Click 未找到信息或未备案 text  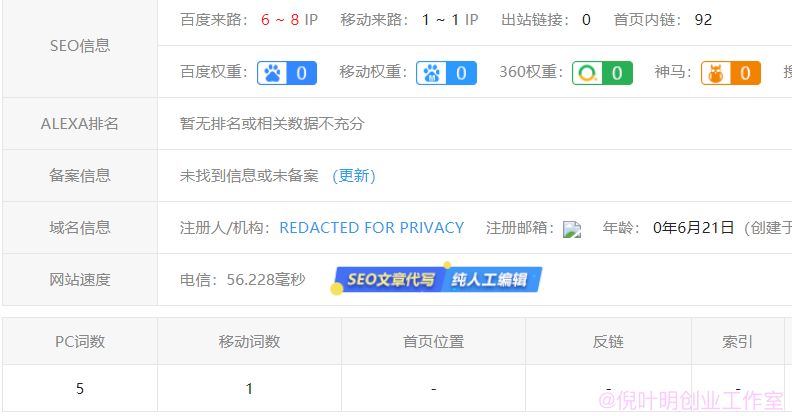(250, 176)
